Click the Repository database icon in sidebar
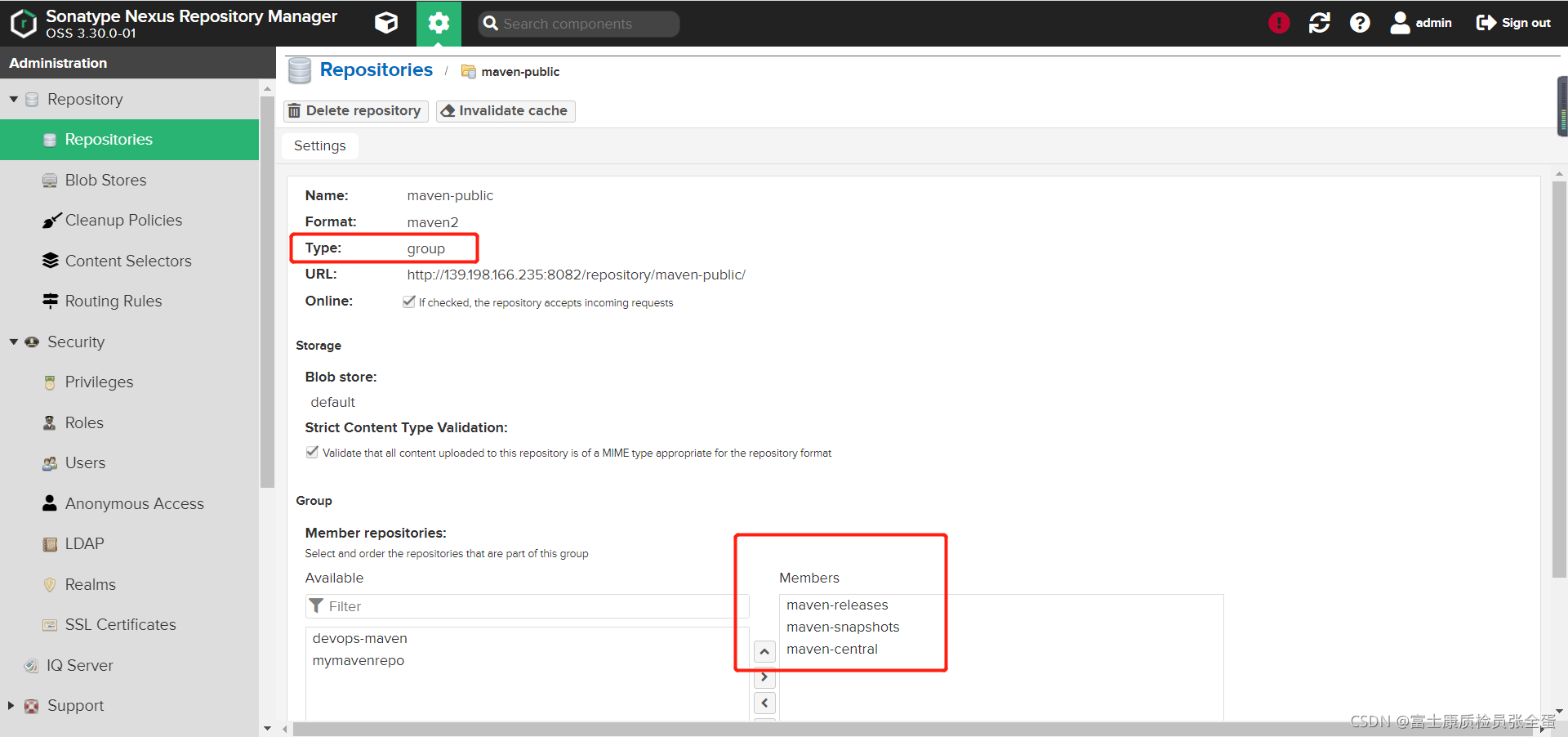Screen dimensions: 1568x737 pyautogui.click(x=32, y=100)
